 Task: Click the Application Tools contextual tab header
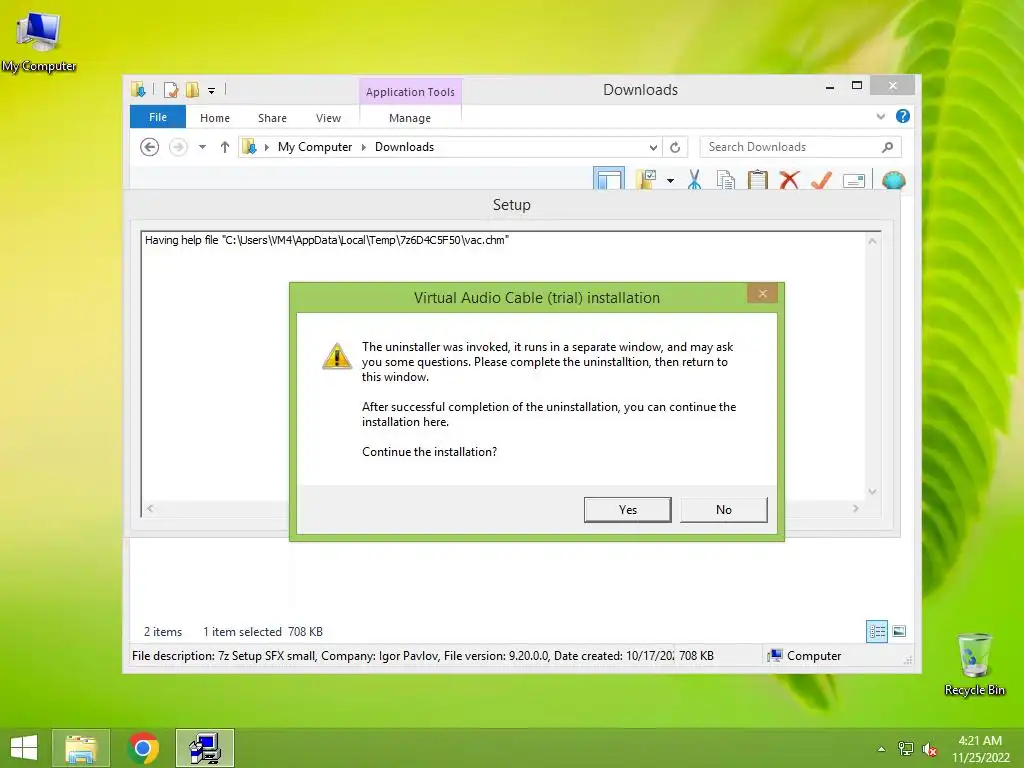tap(410, 91)
